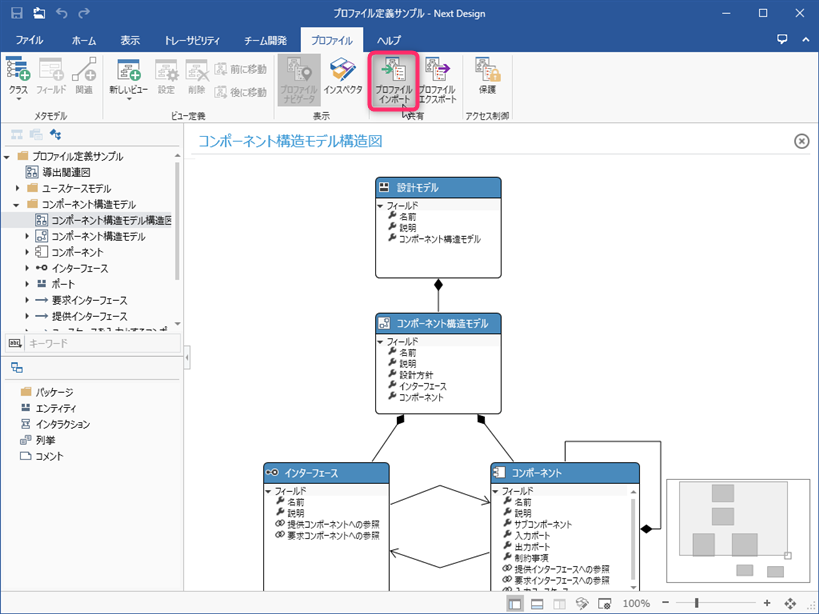
Task: Collapse the コンポーネント構造モデル tree node
Action: click(x=17, y=202)
